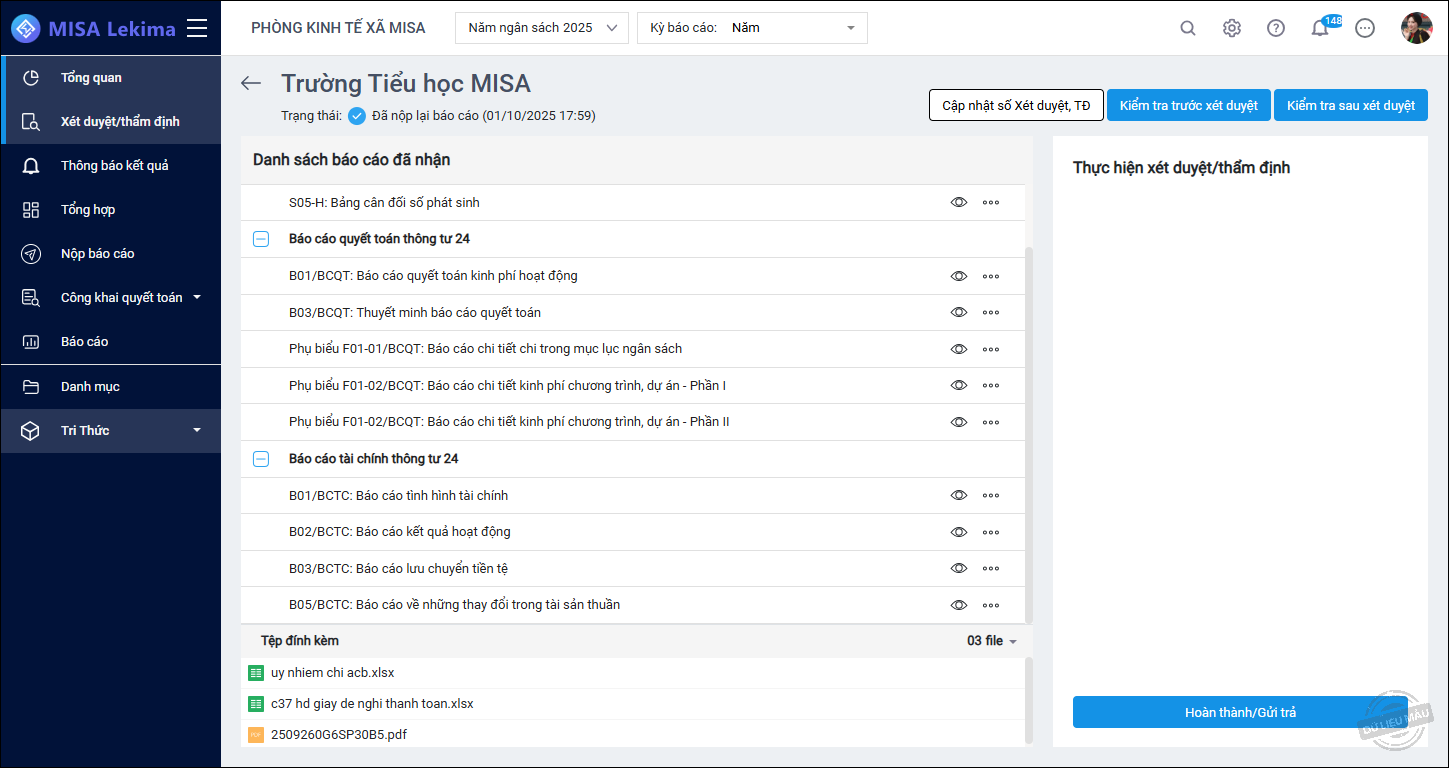View S05-H Bảng cân đối số phát sinh

coord(959,202)
